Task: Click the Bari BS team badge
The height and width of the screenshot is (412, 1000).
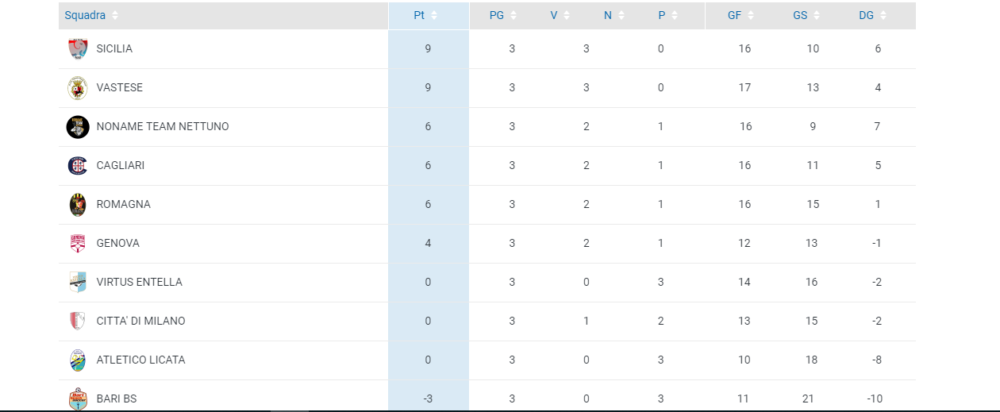Action: point(77,399)
